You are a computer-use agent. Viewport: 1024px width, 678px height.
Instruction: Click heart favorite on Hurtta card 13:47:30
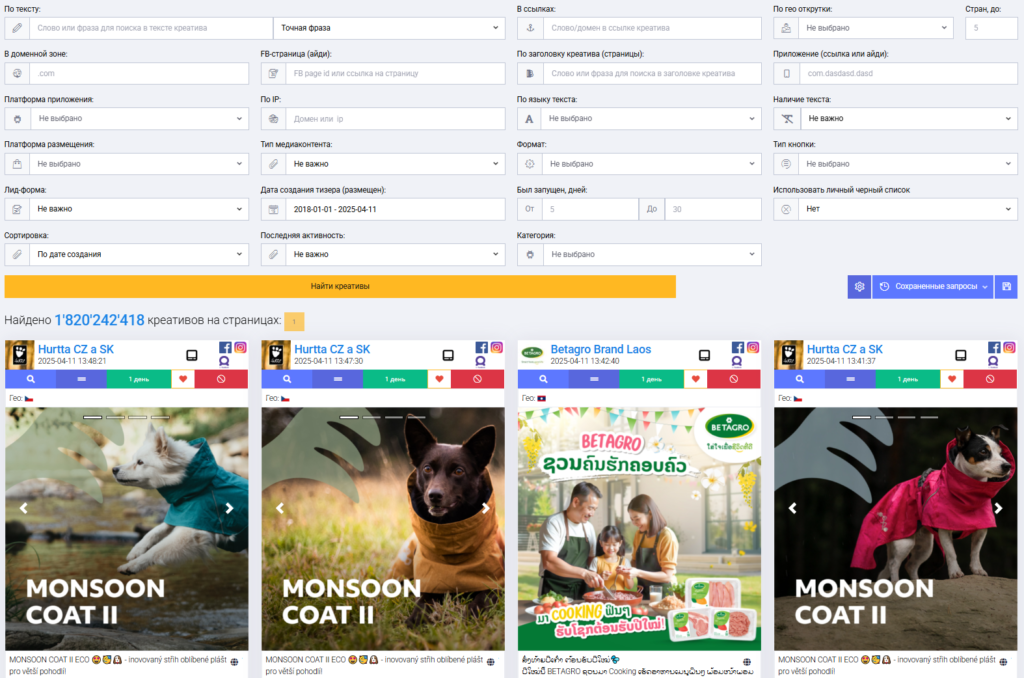click(x=440, y=379)
